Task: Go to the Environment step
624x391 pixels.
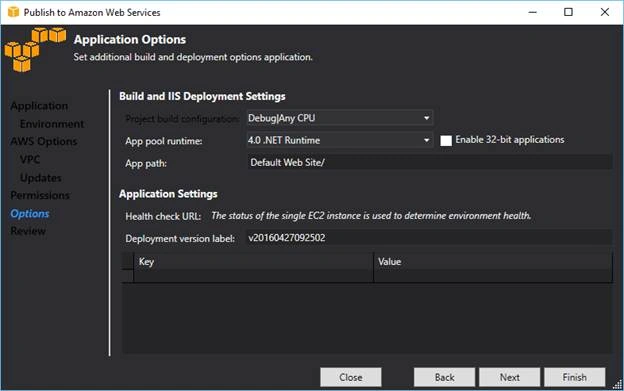Action: point(52,124)
